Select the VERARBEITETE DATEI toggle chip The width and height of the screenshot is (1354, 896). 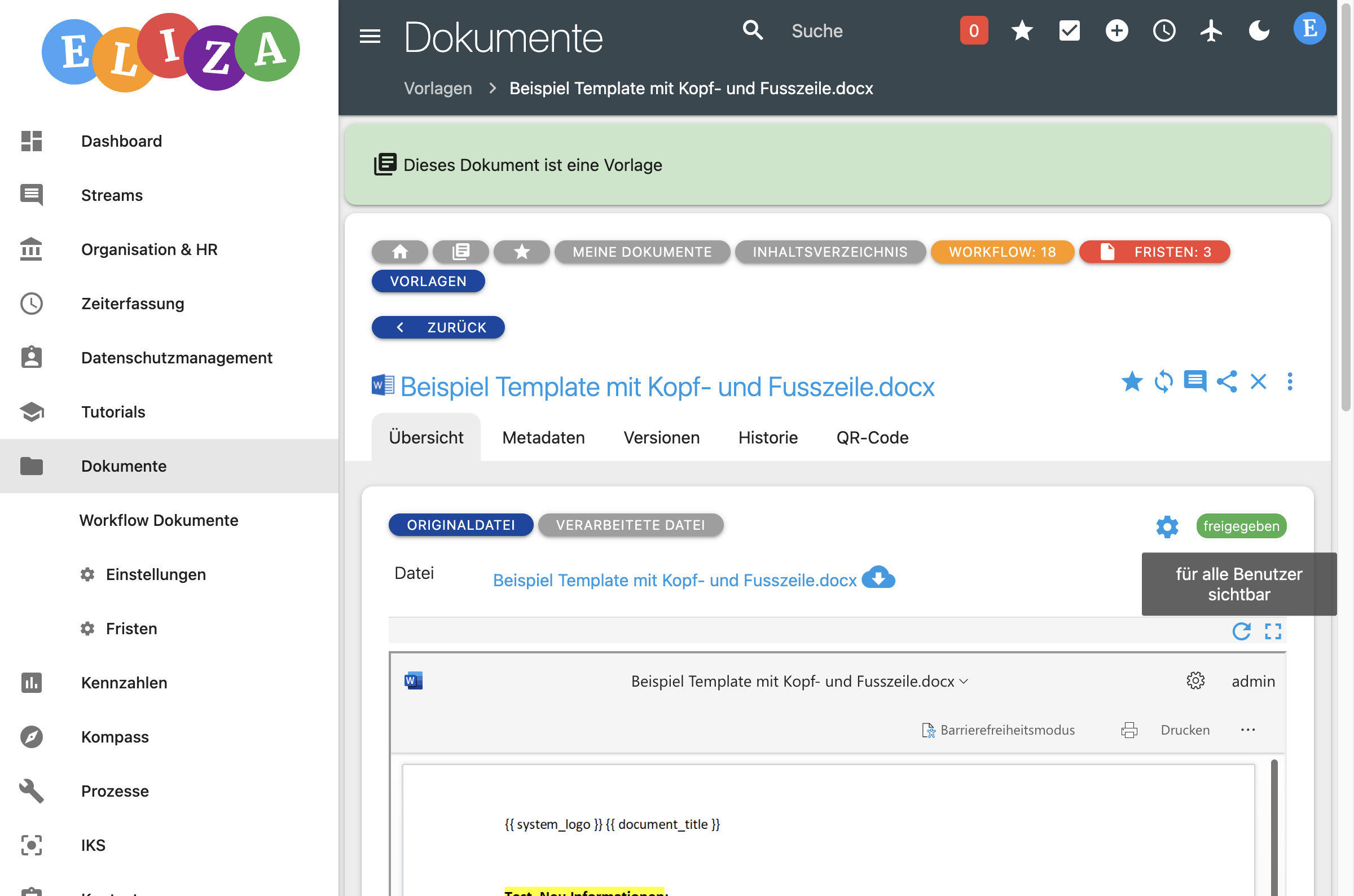pos(631,525)
